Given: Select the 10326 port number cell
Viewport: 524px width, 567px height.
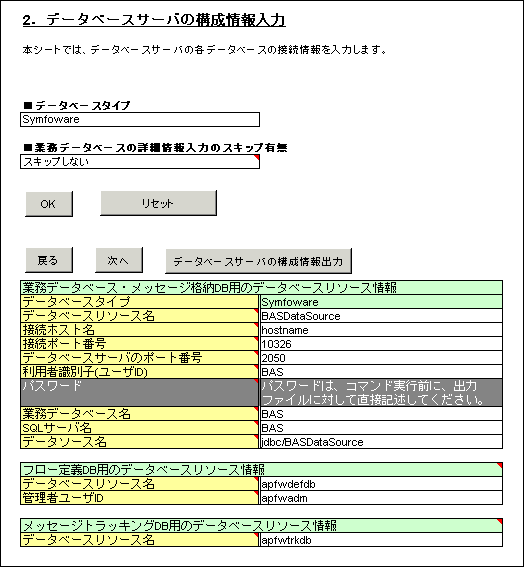Looking at the screenshot, I should [381, 344].
